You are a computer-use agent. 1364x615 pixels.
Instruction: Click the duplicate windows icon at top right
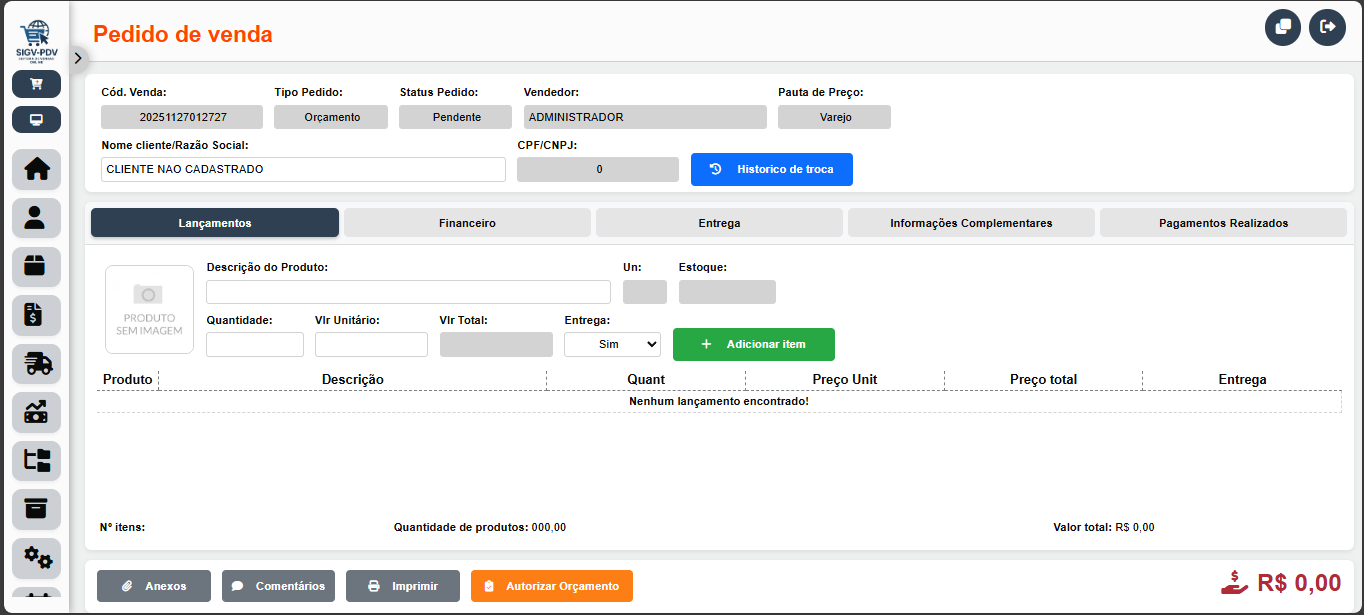pos(1283,27)
